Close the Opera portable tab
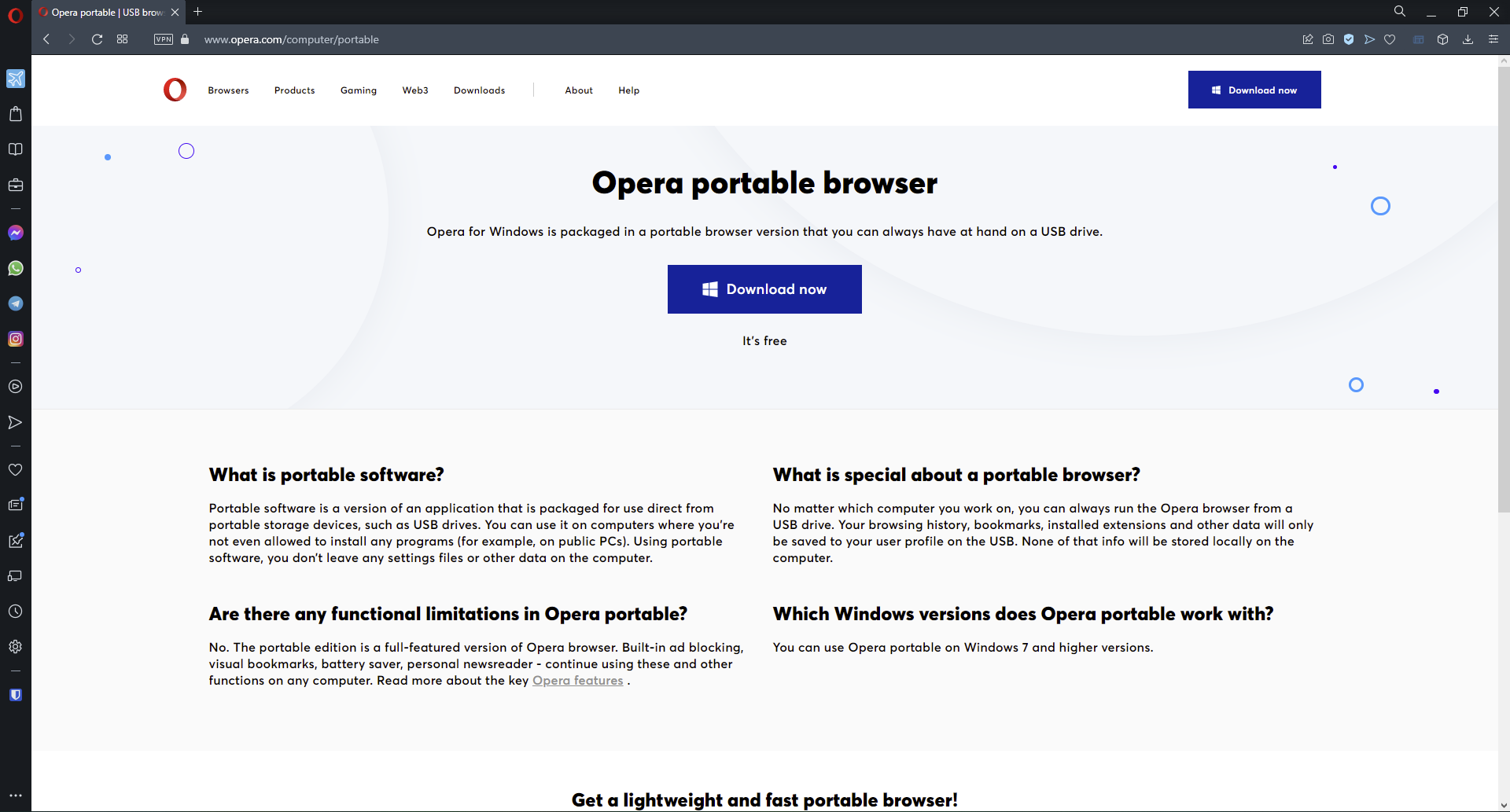Viewport: 1510px width, 812px height. (175, 12)
